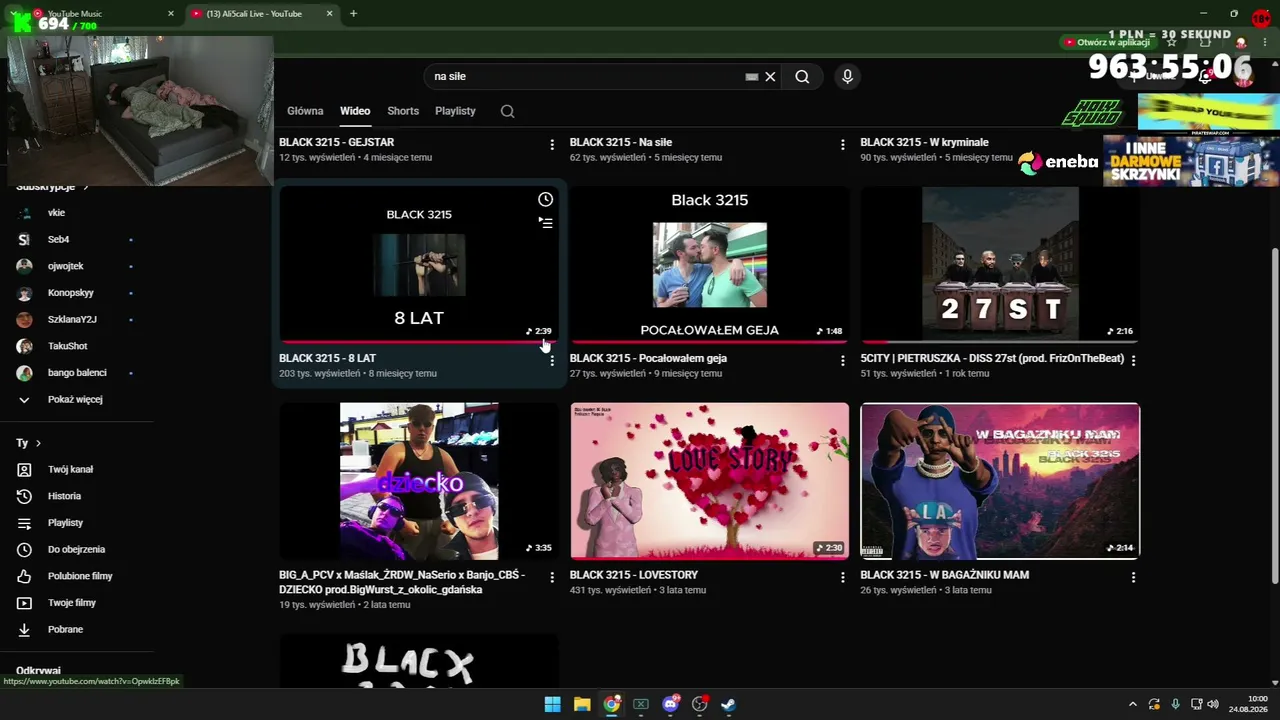1280x720 pixels.
Task: Expand the Ty section chevron
Action: pyautogui.click(x=38, y=443)
